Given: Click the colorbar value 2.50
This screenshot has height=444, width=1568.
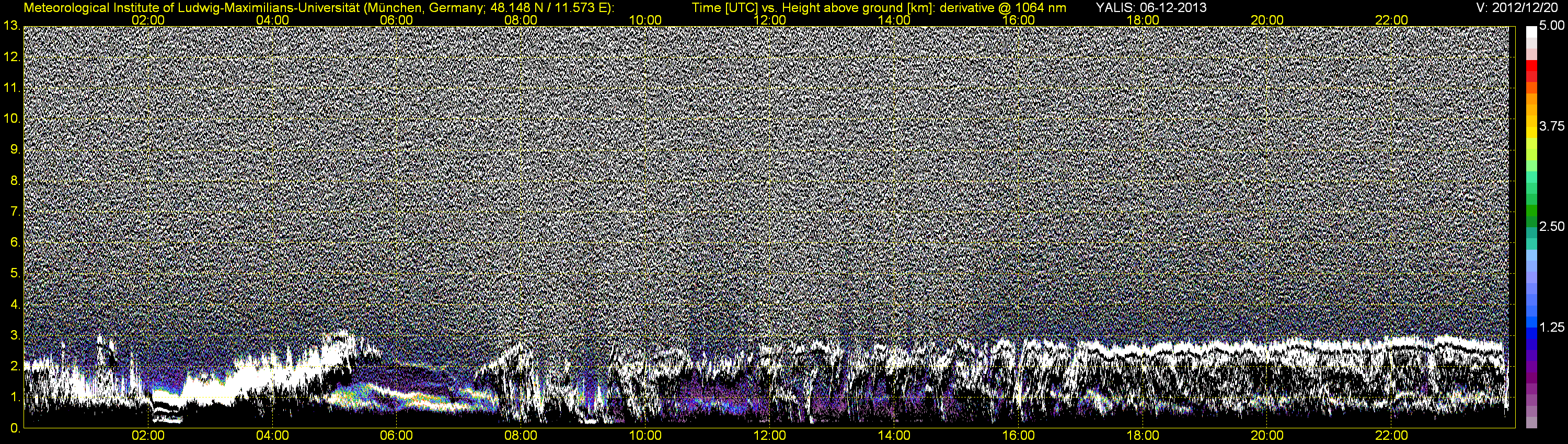Looking at the screenshot, I should [1551, 227].
